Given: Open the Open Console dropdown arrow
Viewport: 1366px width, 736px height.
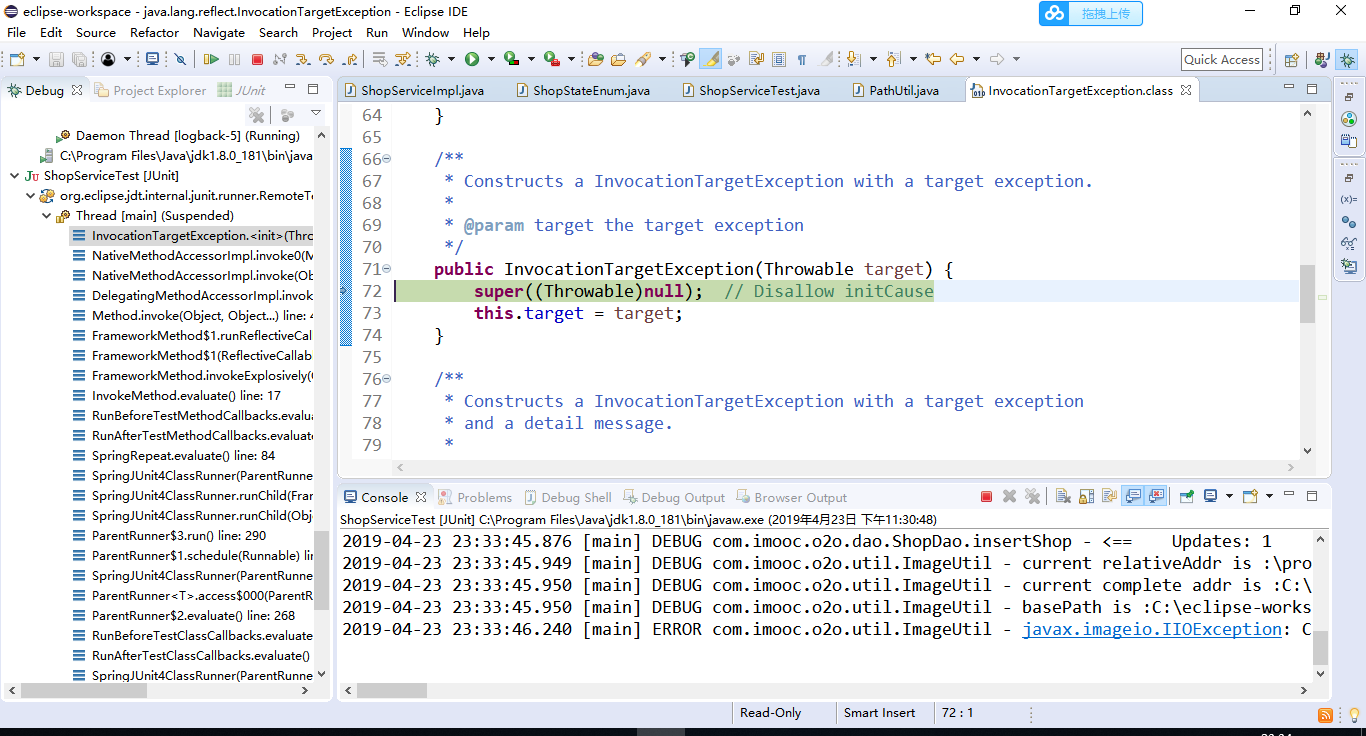Looking at the screenshot, I should [1269, 496].
